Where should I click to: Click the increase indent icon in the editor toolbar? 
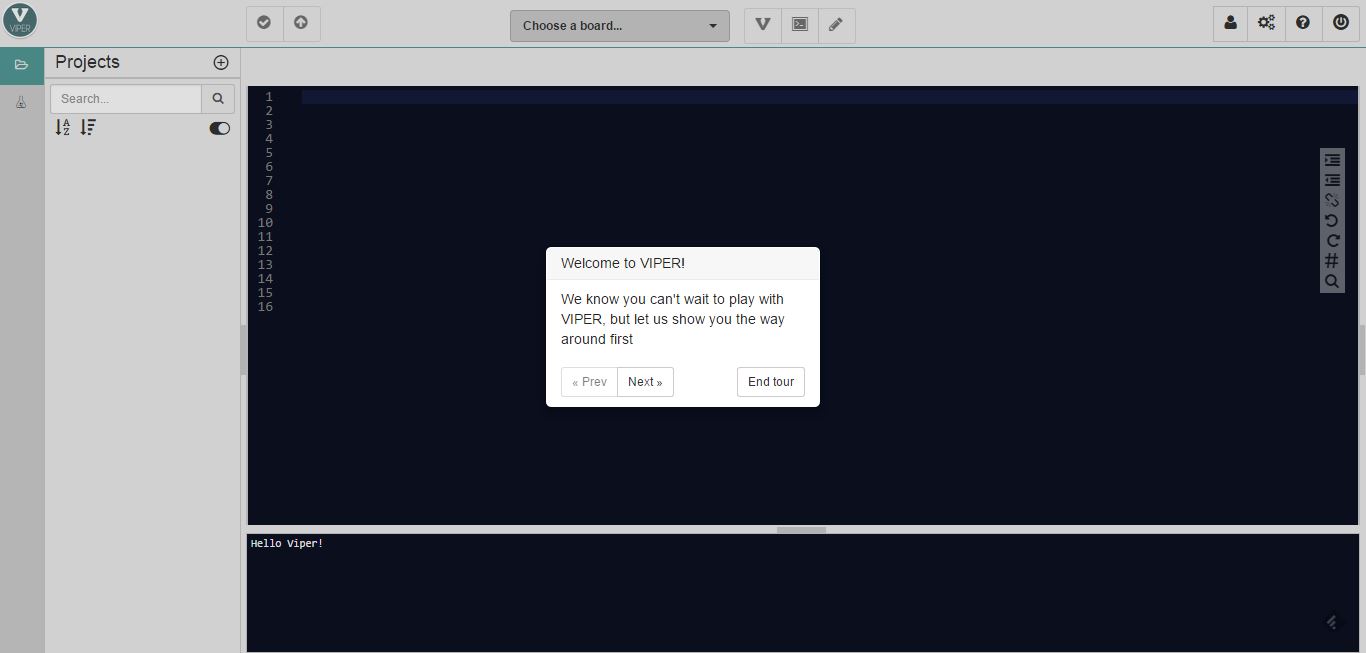click(1332, 160)
